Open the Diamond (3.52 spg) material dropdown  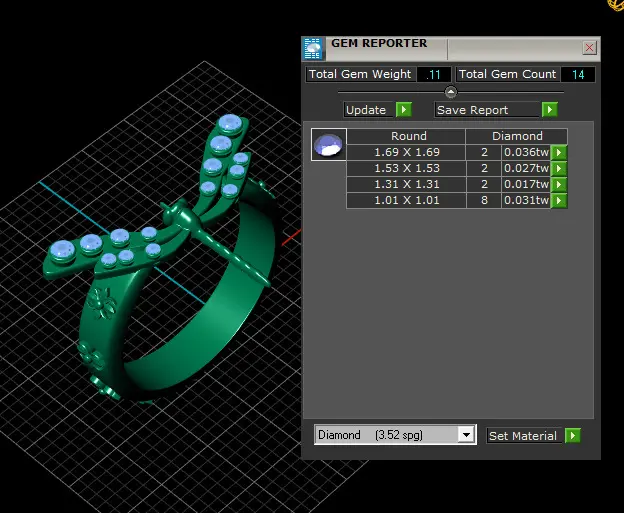click(x=466, y=435)
